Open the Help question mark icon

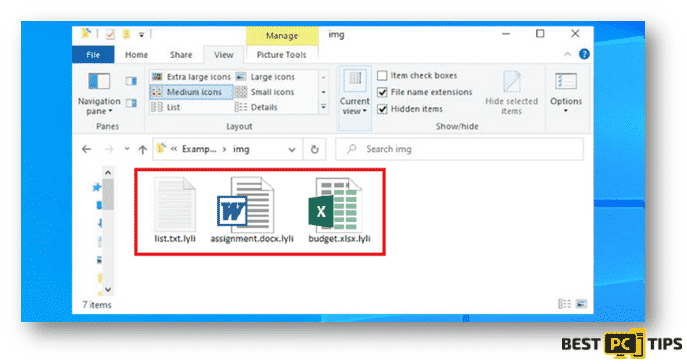pos(584,54)
